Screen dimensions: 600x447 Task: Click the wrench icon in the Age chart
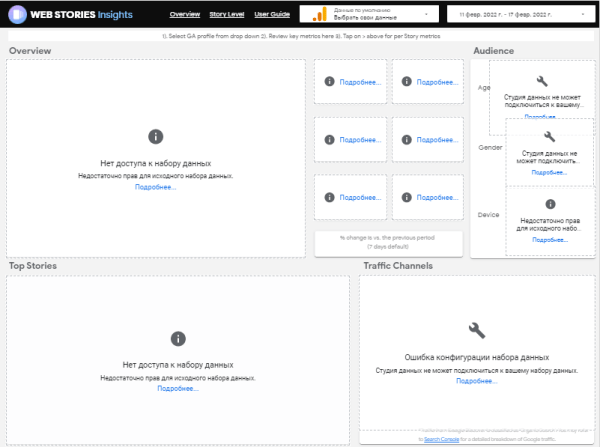(x=542, y=82)
